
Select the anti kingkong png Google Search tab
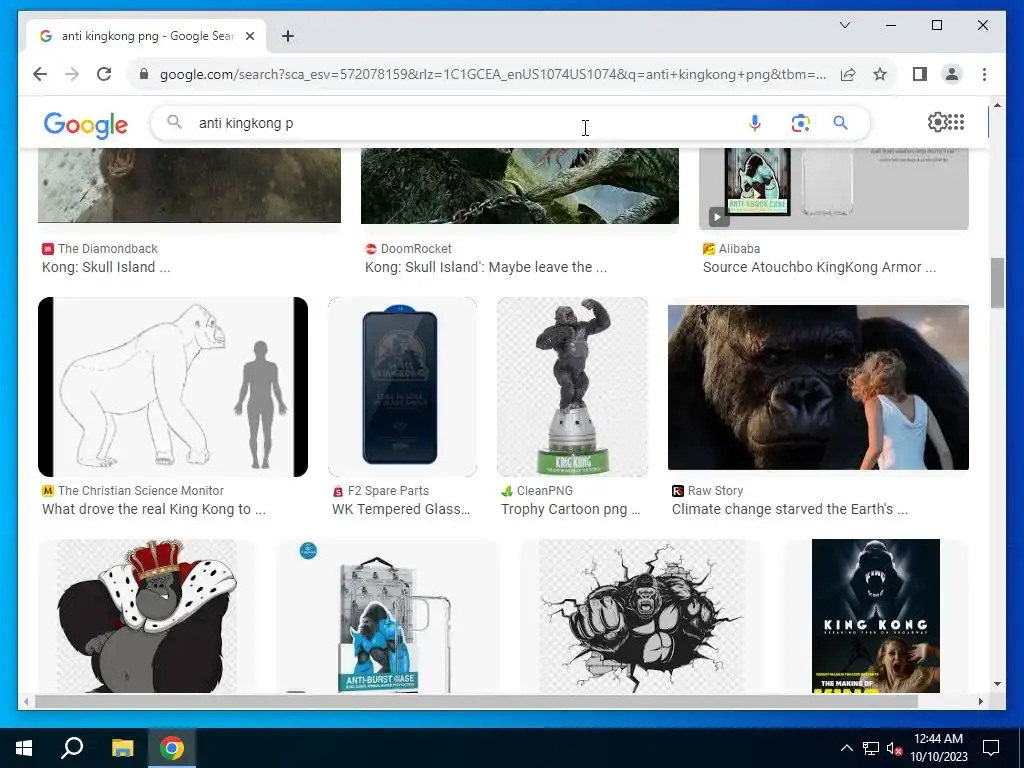tap(146, 36)
